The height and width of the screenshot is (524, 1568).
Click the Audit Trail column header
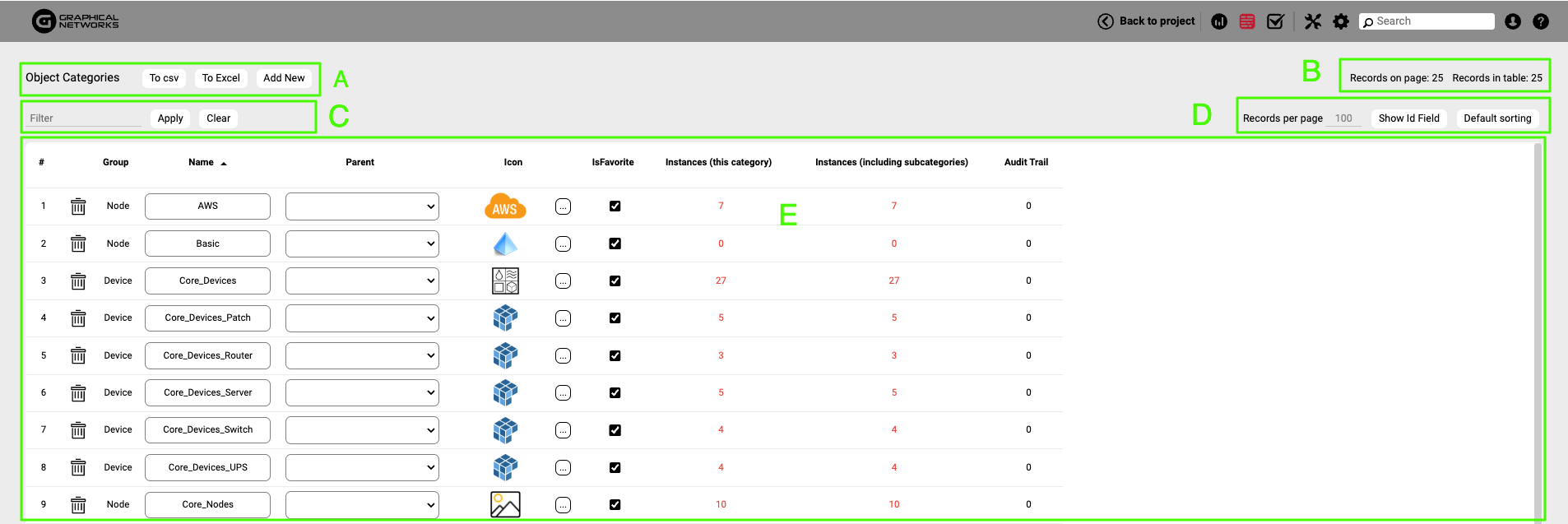click(x=1026, y=162)
